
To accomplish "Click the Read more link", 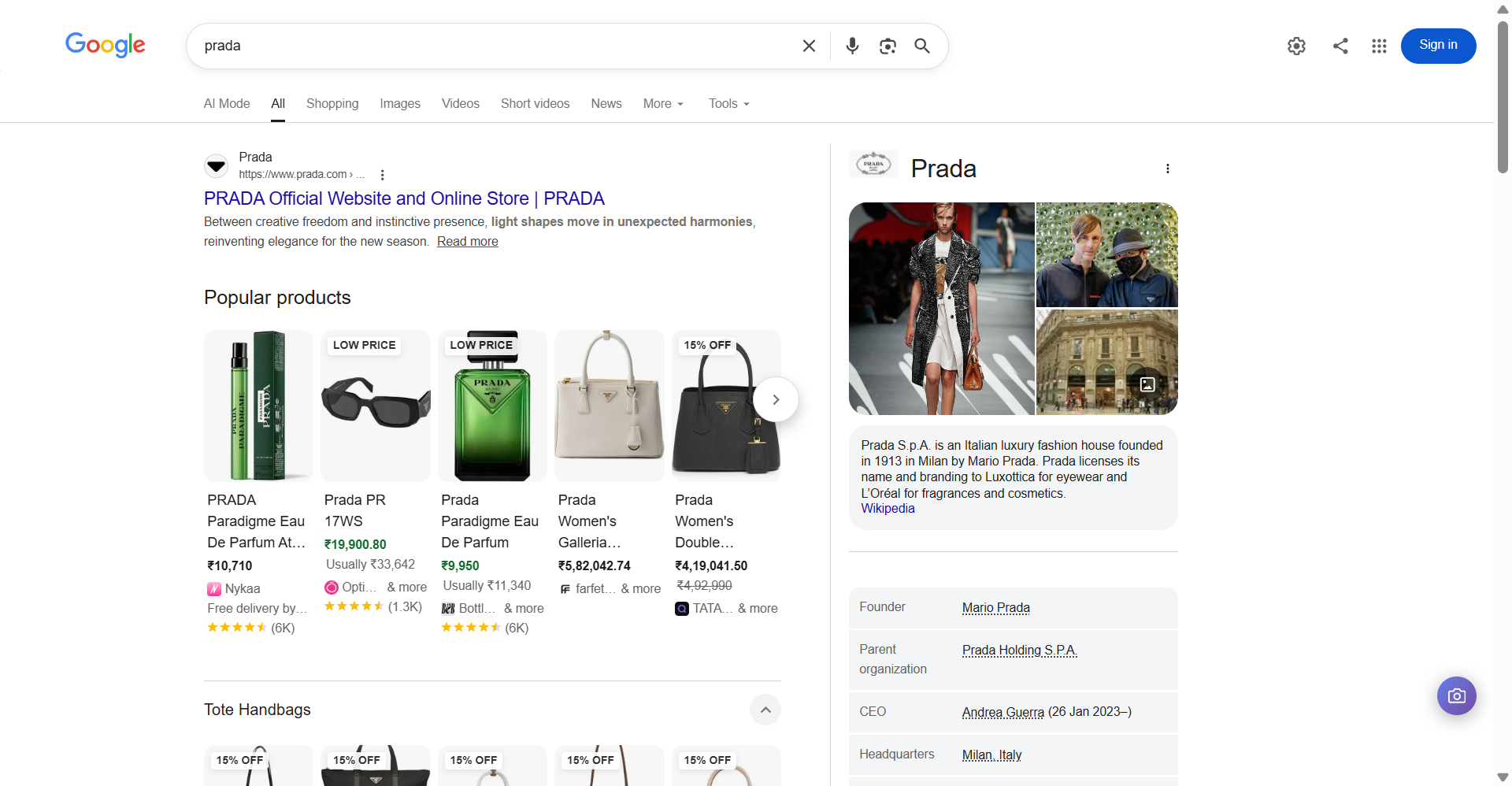I will [x=468, y=242].
